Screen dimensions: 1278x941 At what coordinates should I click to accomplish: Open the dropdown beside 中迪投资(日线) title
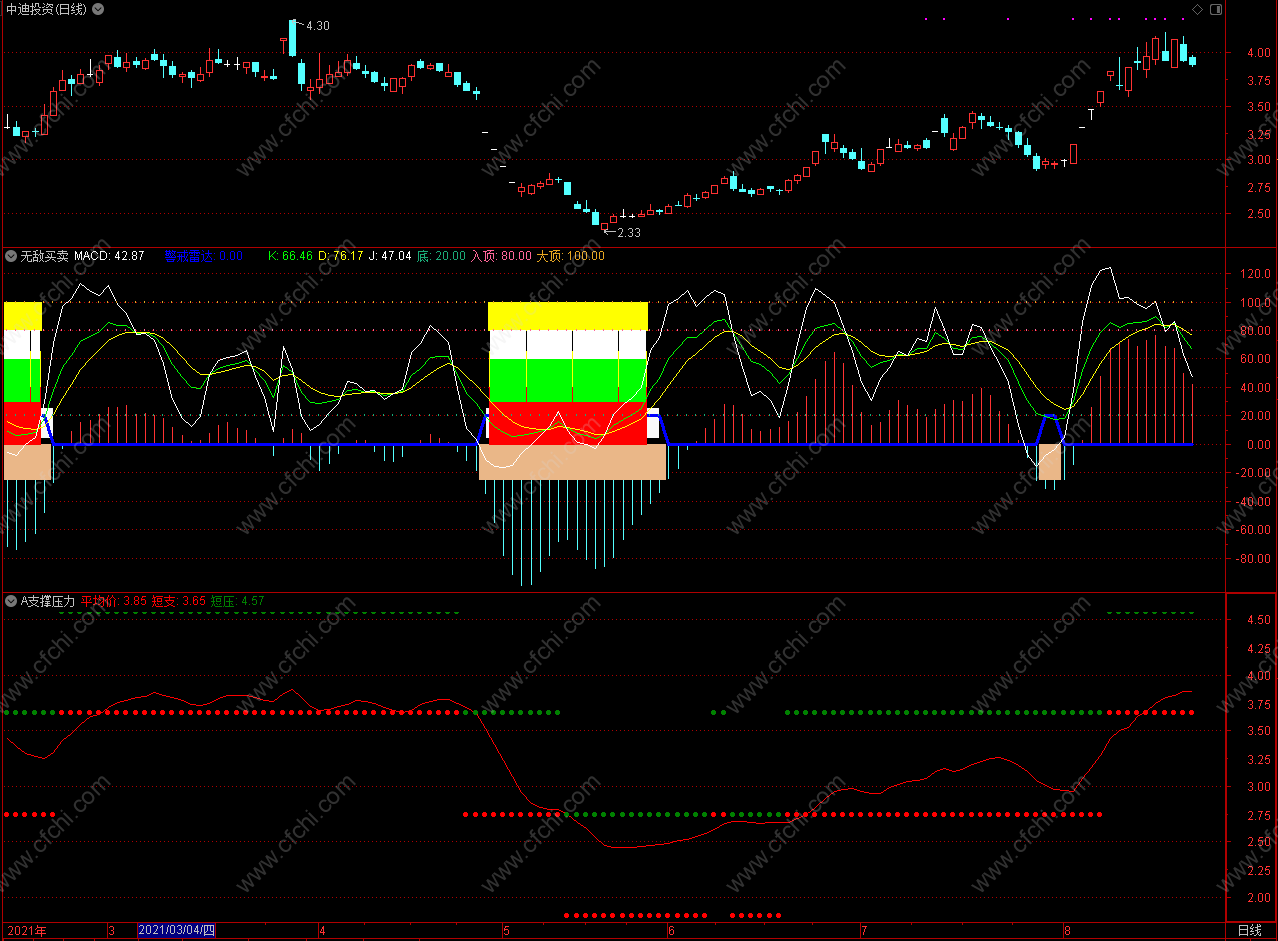tap(97, 9)
